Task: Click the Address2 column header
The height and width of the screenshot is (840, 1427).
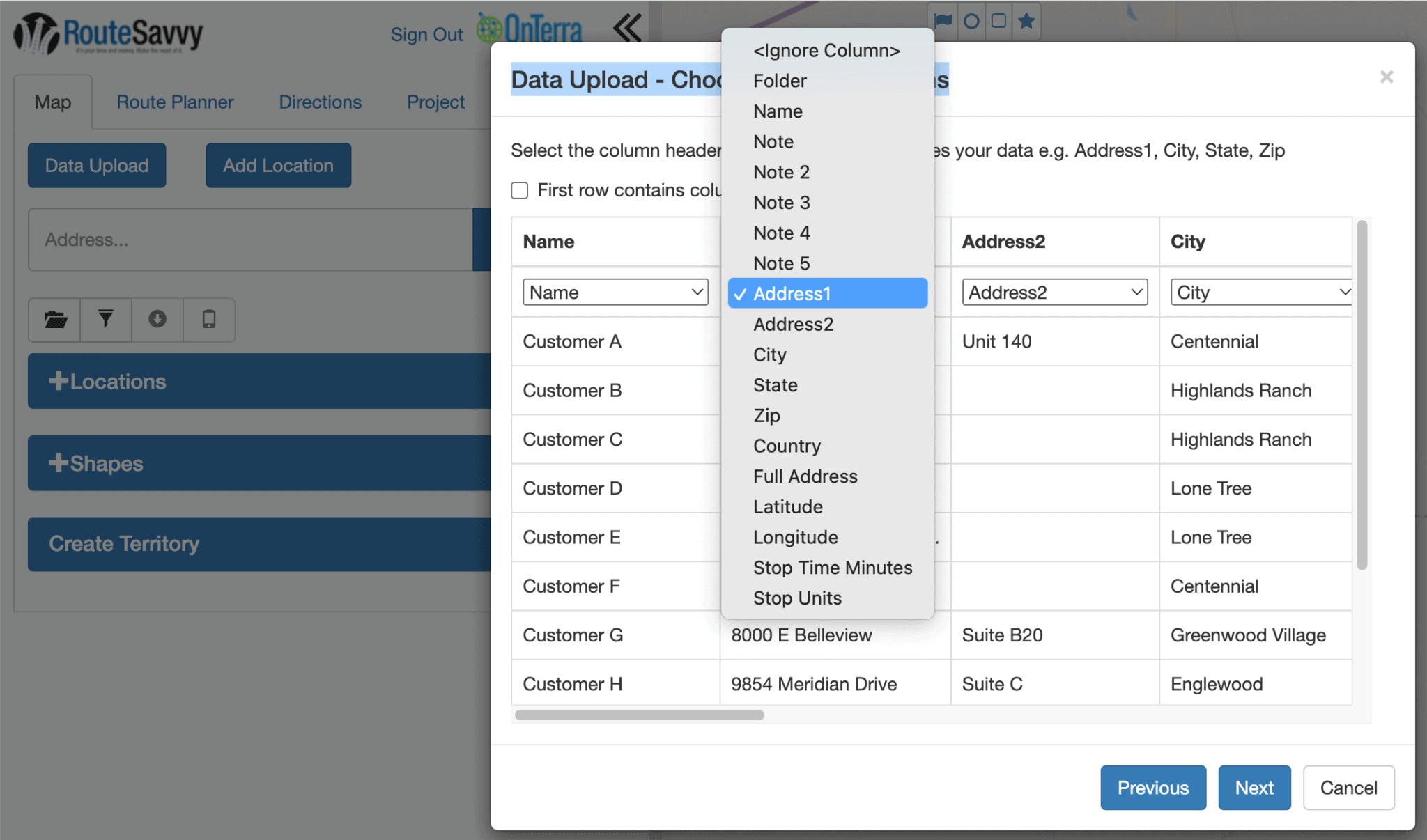Action: tap(1055, 242)
